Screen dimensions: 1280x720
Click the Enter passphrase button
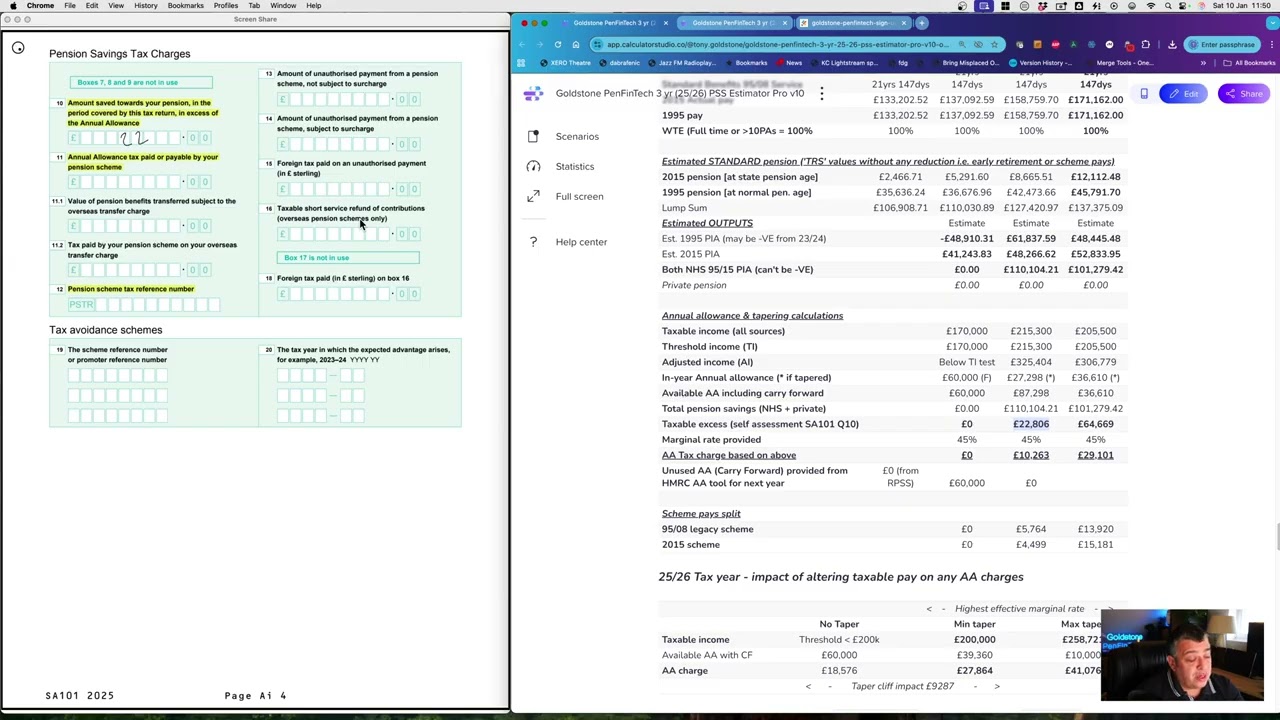pyautogui.click(x=1221, y=44)
